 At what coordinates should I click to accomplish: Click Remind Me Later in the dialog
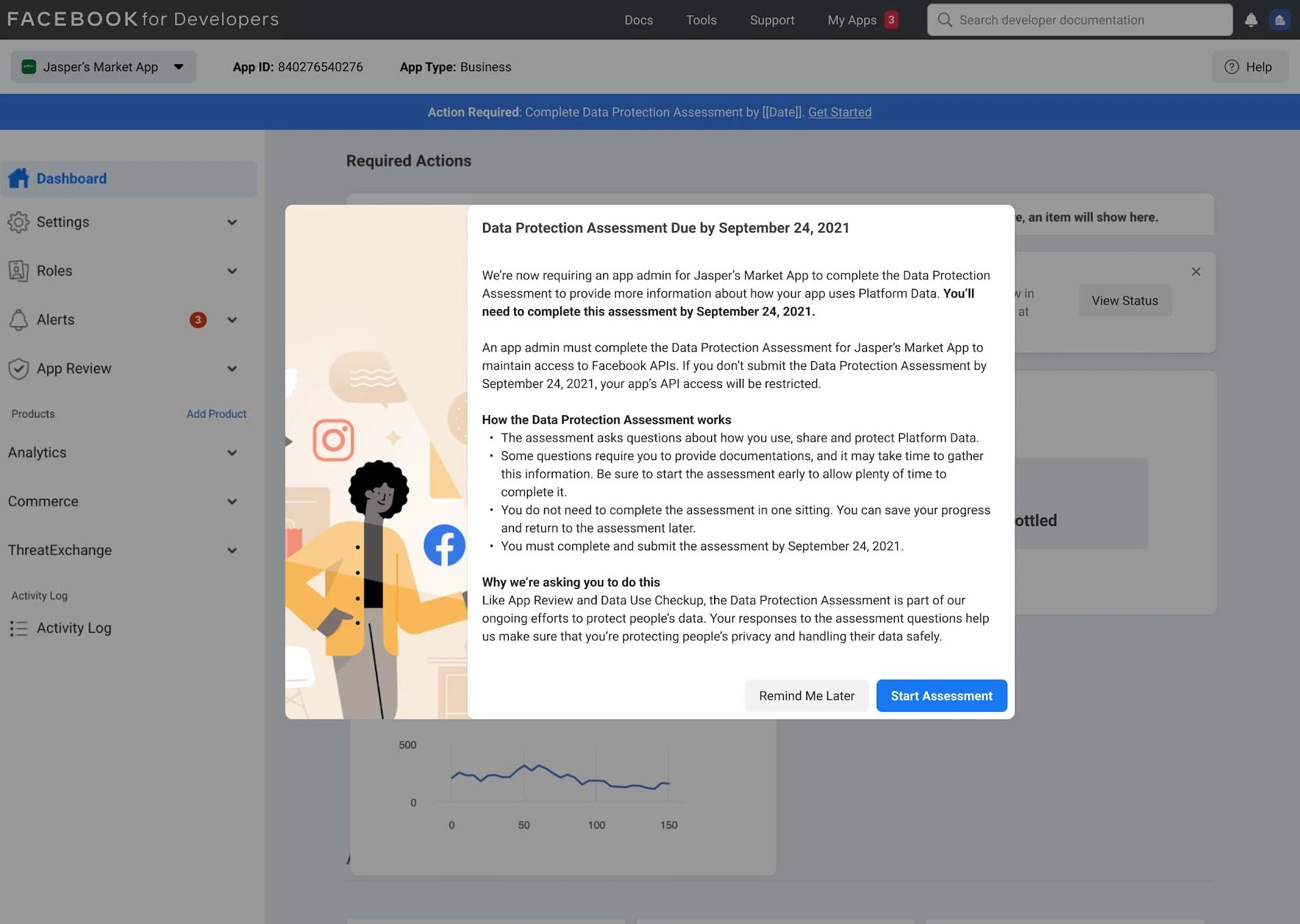click(806, 696)
